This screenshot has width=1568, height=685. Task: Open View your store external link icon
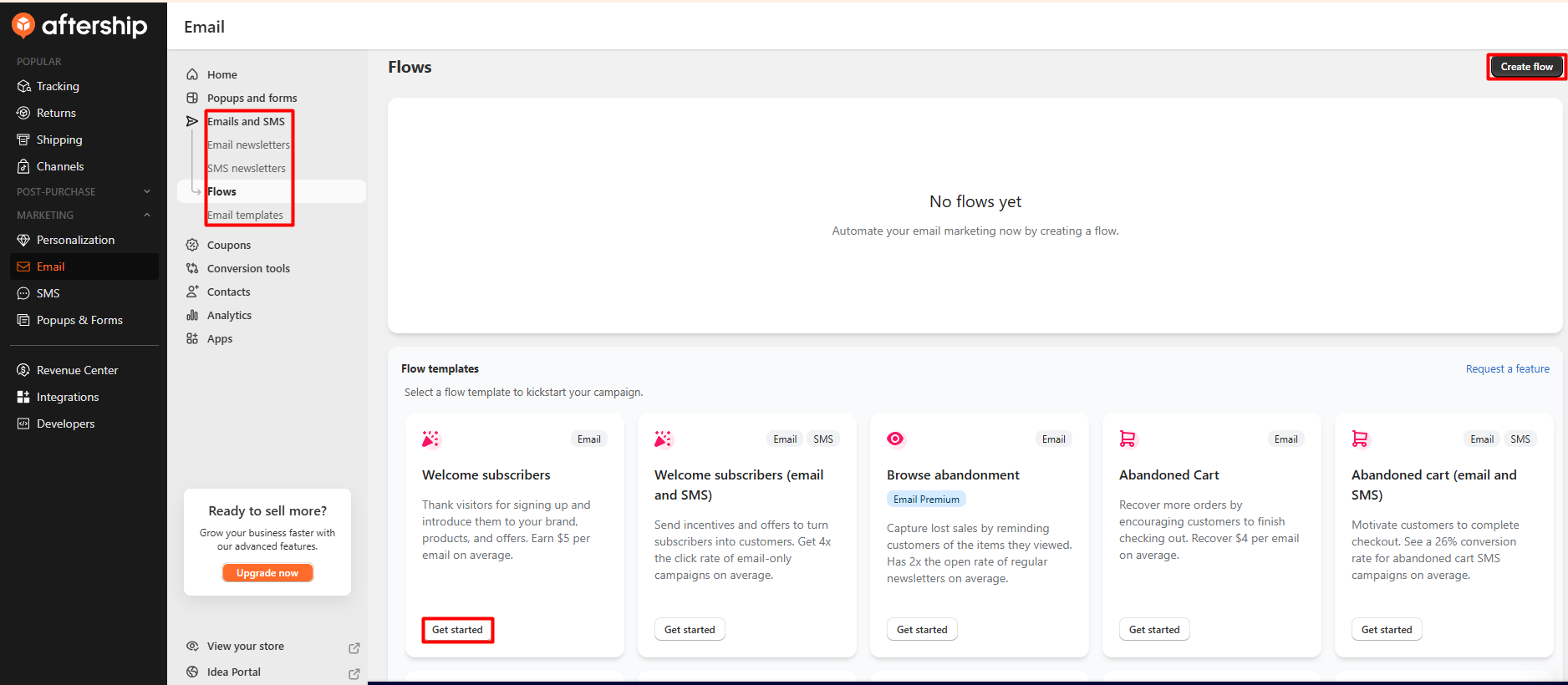(x=354, y=647)
